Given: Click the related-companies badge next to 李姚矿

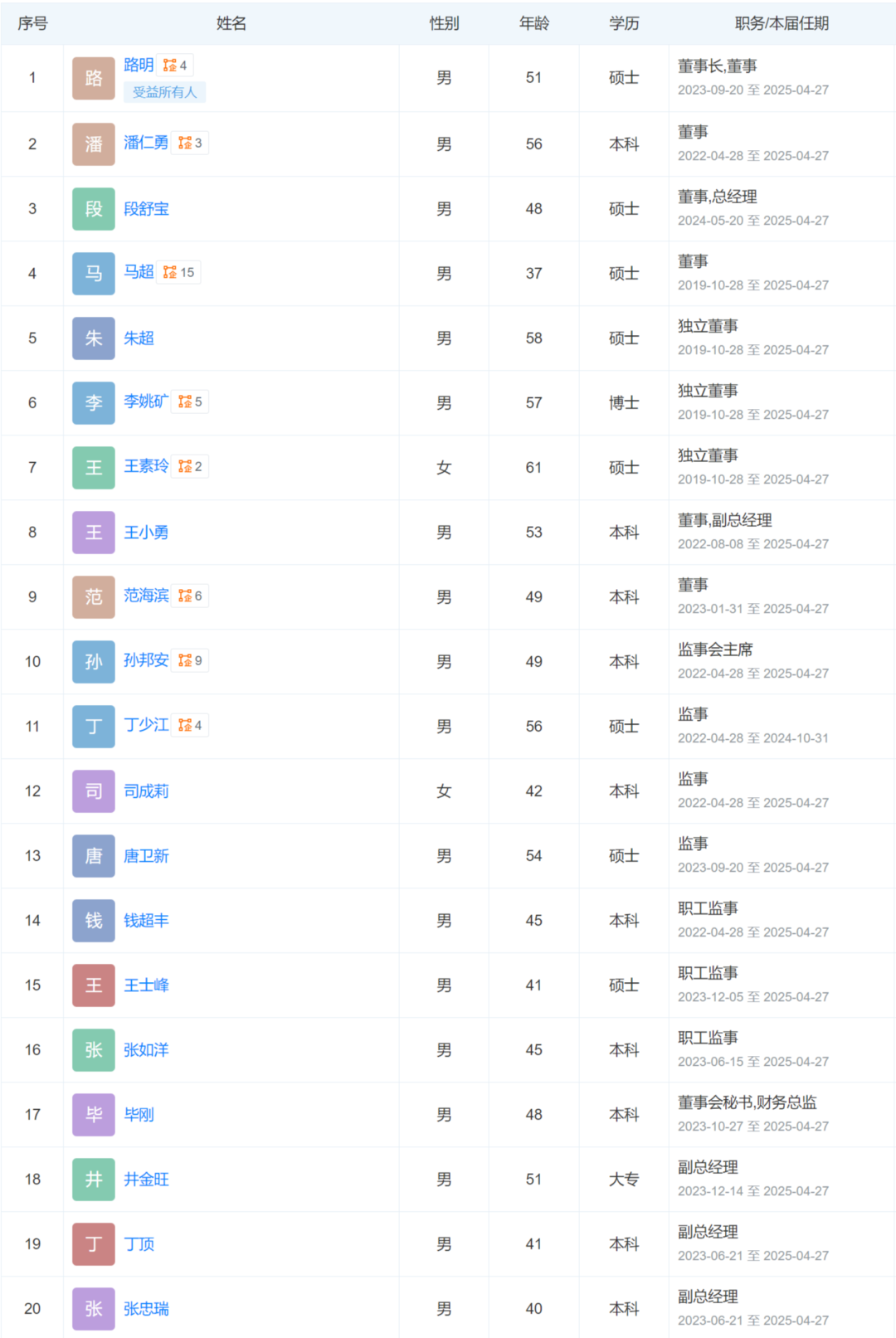Looking at the screenshot, I should pyautogui.click(x=190, y=402).
